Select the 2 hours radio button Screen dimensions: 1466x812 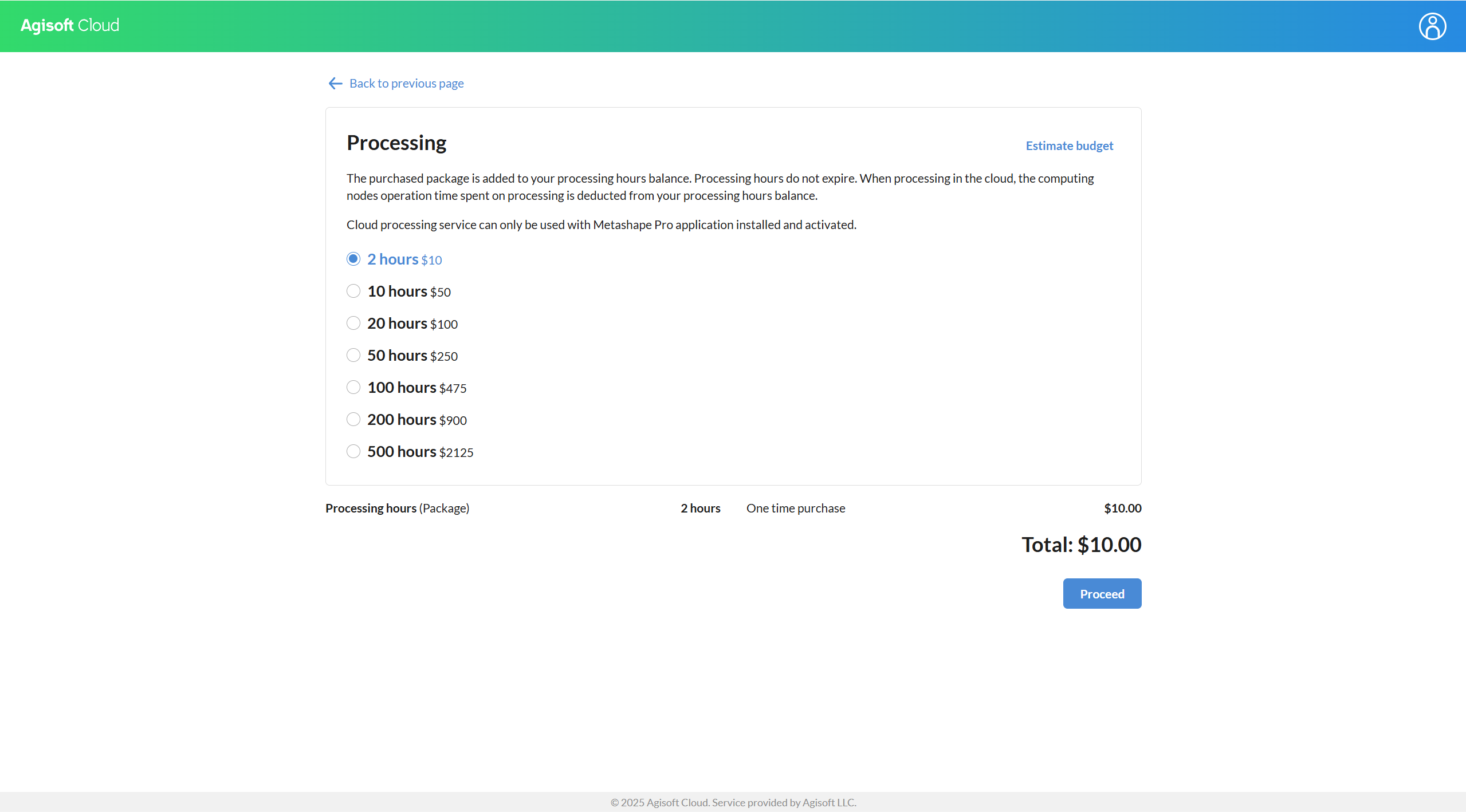(x=353, y=259)
